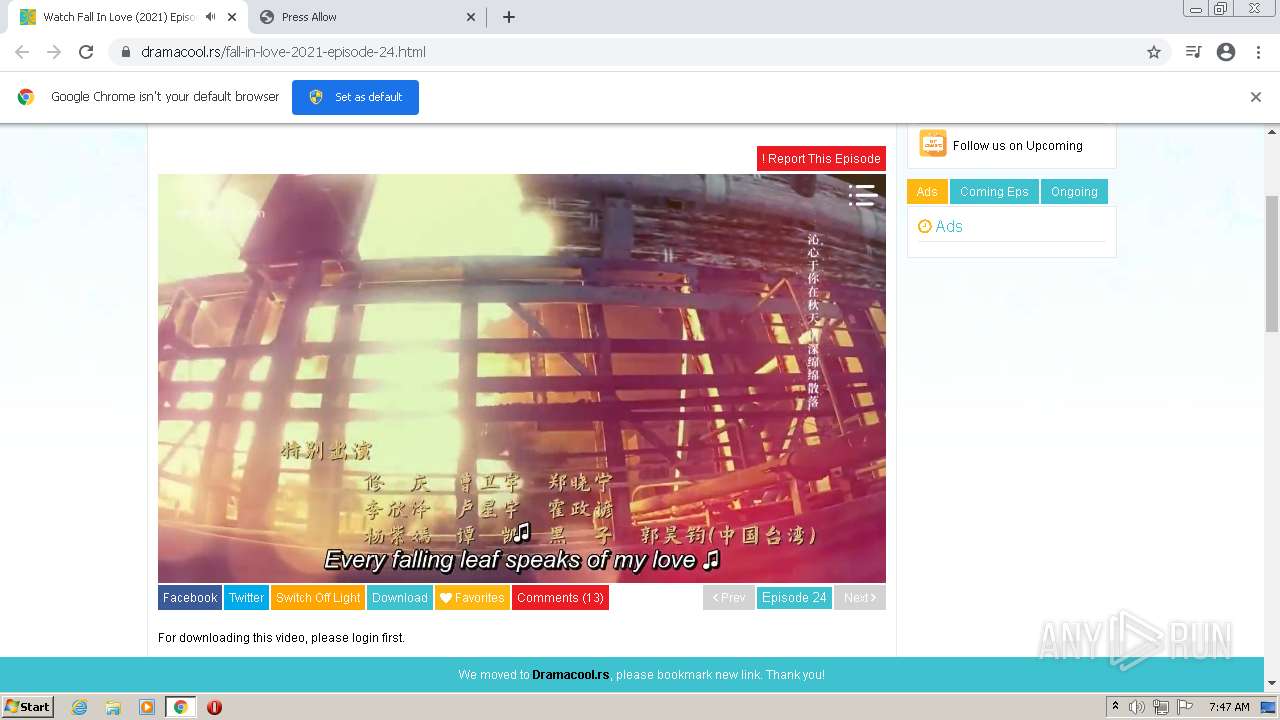Go to the Next episode

click(859, 597)
